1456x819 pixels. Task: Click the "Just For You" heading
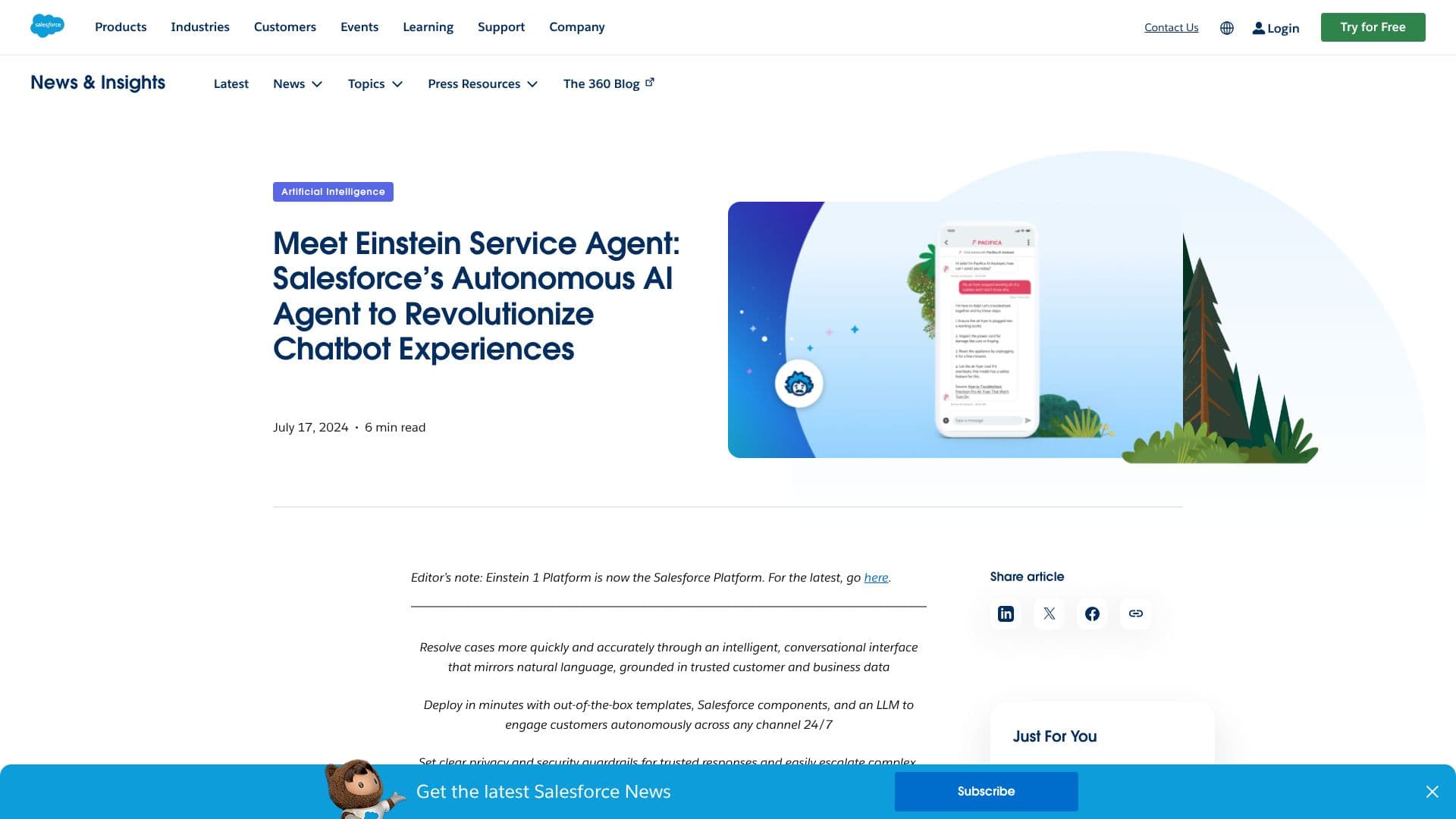pyautogui.click(x=1055, y=736)
